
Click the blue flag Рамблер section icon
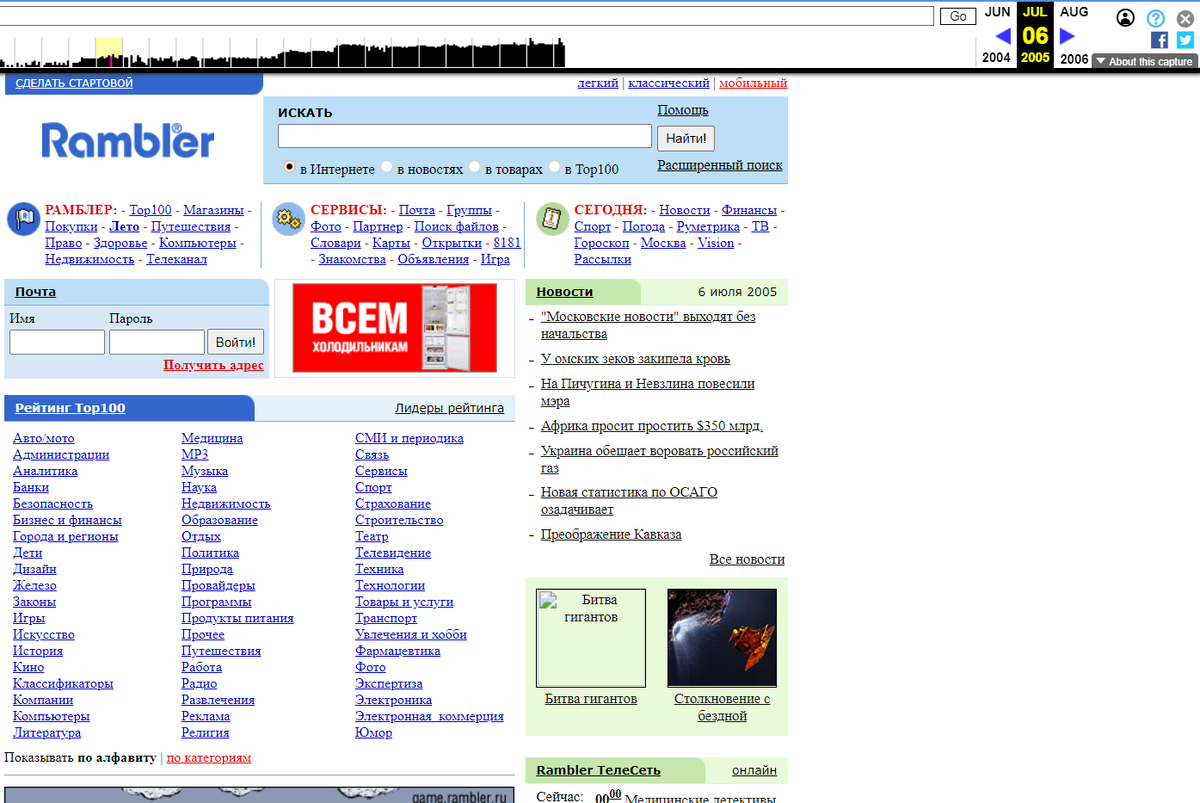tap(23, 219)
